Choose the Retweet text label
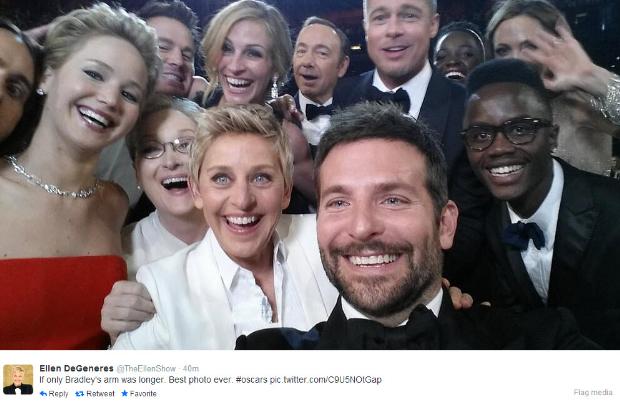620x408 pixels. tap(100, 394)
